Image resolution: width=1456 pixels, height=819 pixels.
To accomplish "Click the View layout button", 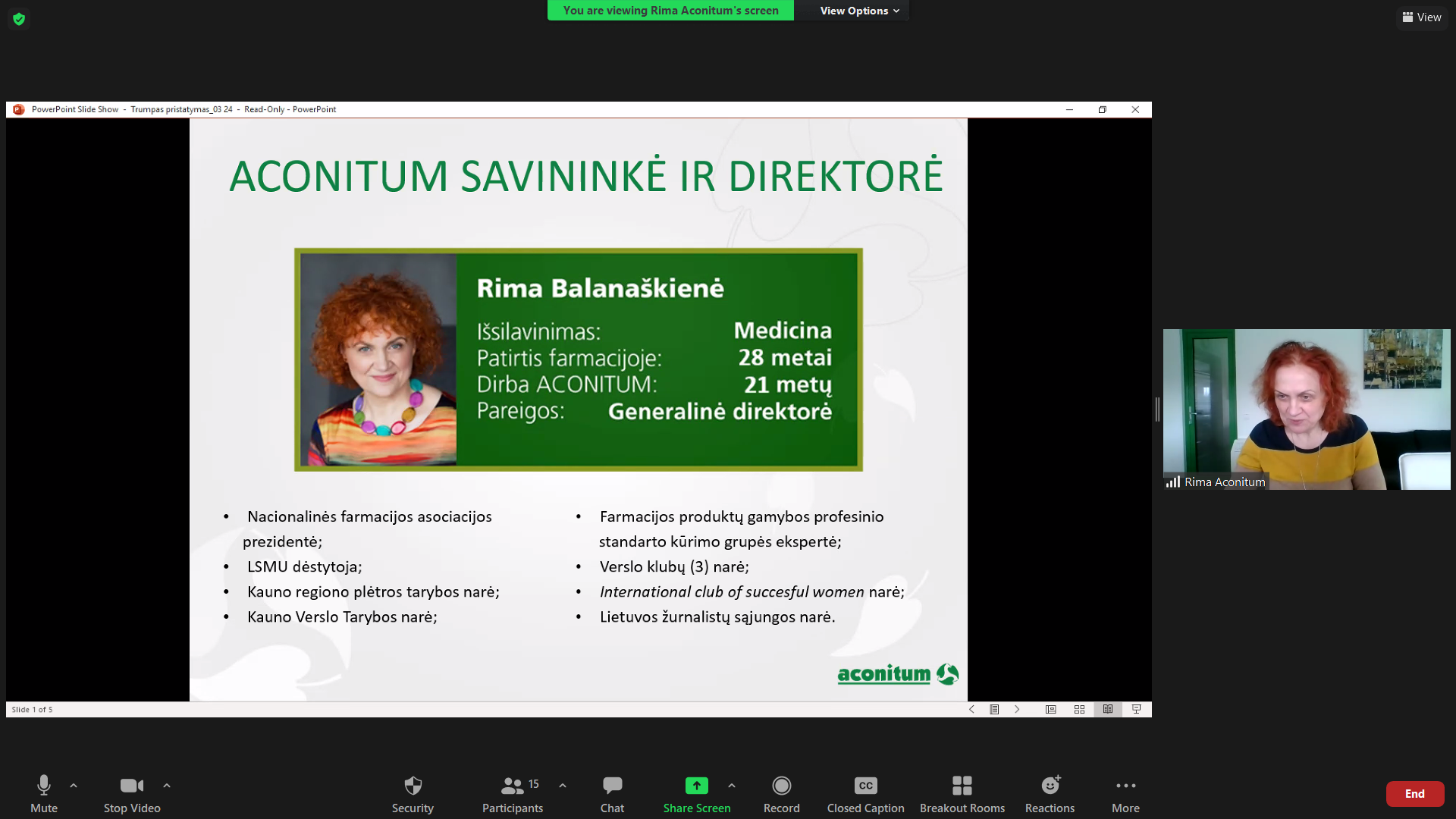I will 1422,17.
